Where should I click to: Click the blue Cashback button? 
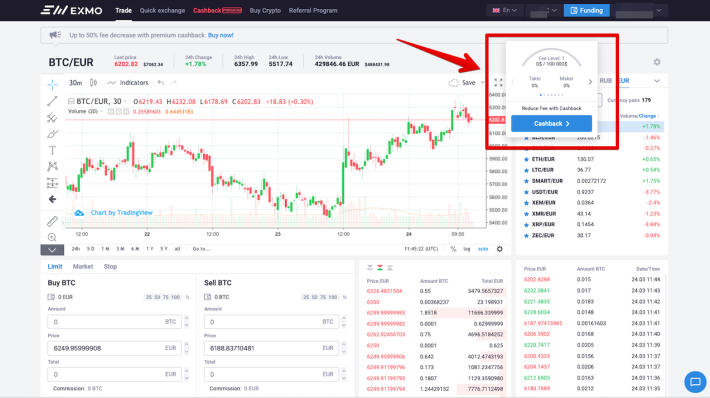551,124
